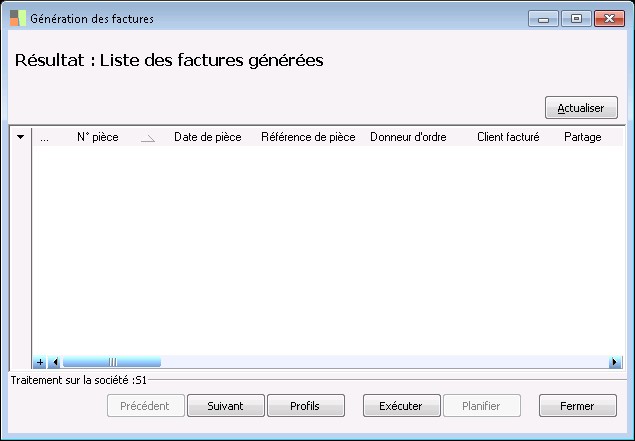
Task: Click Référence de pièce column header
Action: [308, 138]
